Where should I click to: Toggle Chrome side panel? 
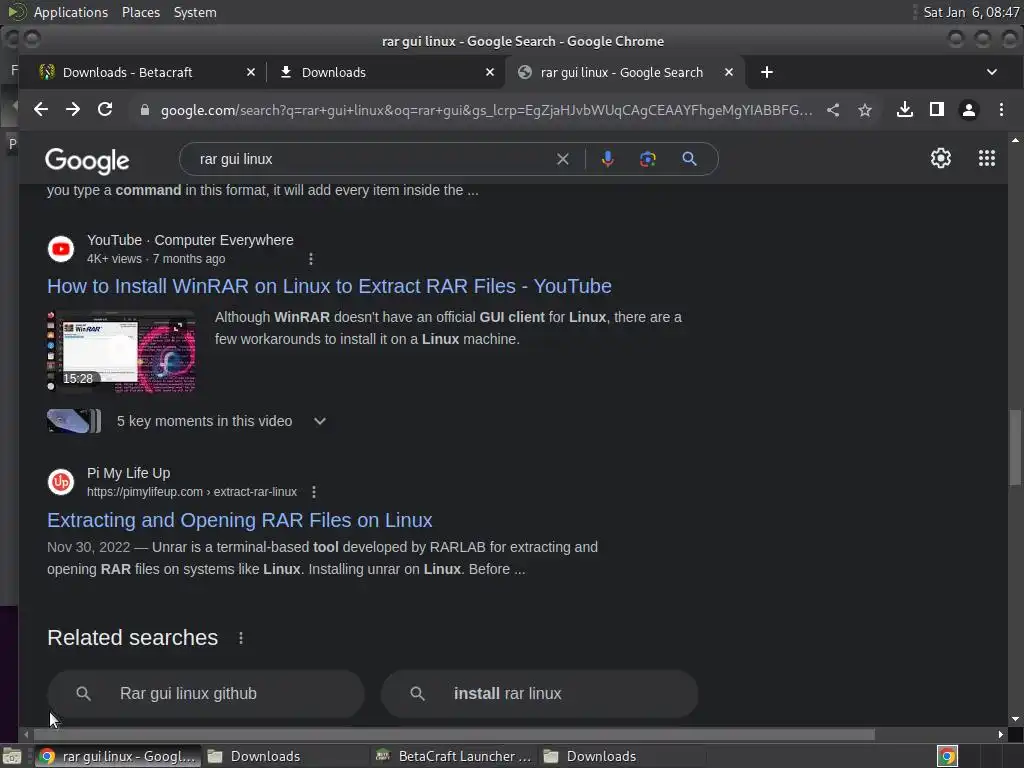936,110
